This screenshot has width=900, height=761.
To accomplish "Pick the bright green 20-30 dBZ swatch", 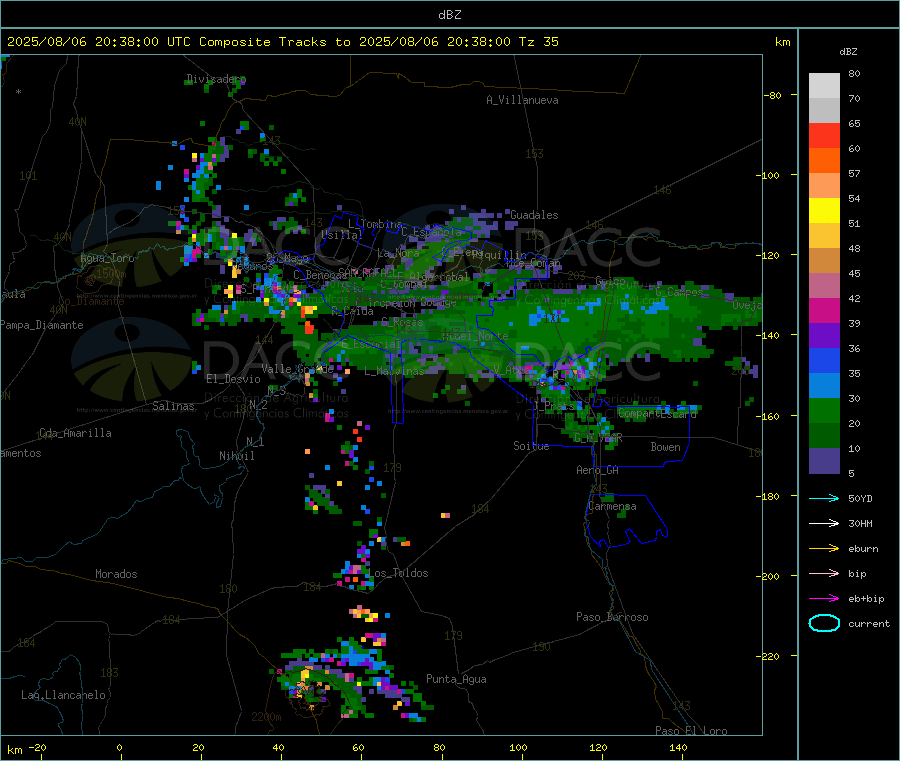I will [x=824, y=410].
